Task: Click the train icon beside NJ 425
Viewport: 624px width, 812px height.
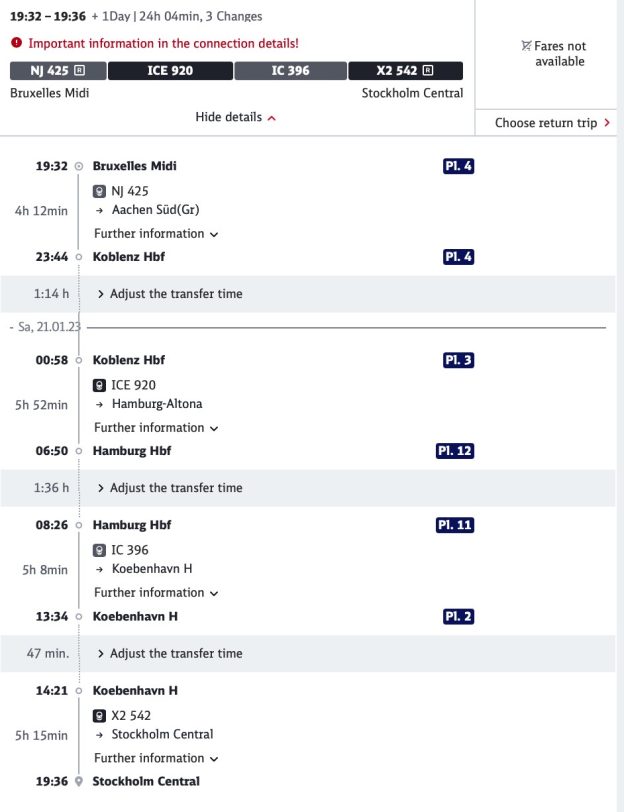Action: tap(99, 192)
